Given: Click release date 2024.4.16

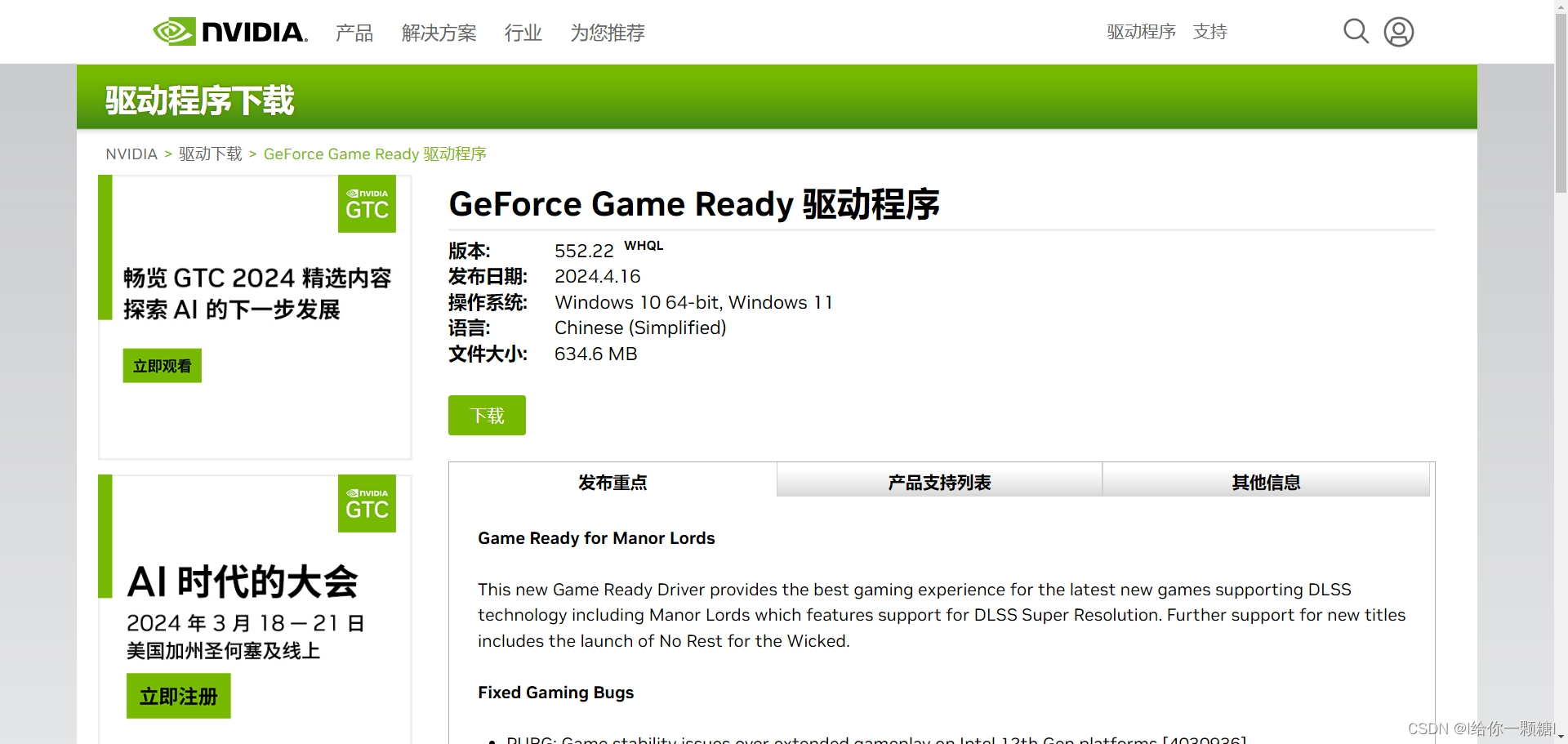Looking at the screenshot, I should pos(598,276).
